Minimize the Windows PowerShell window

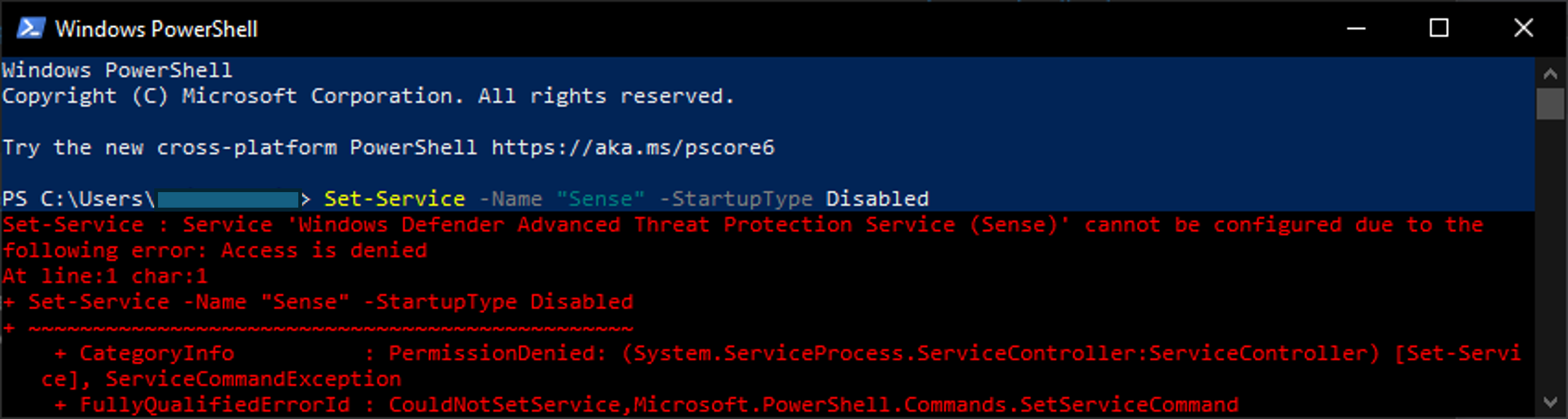[x=1355, y=28]
